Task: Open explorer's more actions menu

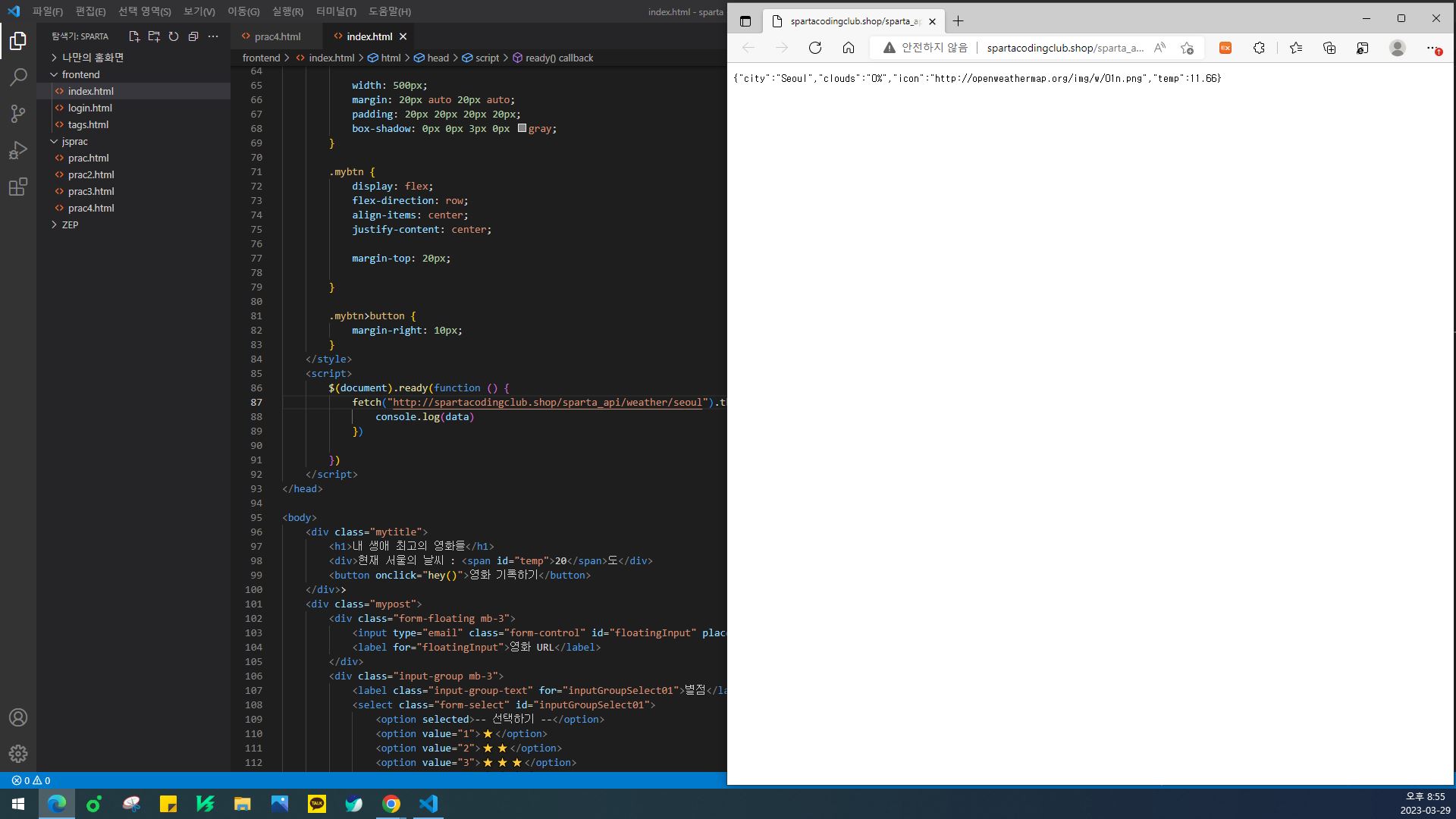Action: coord(213,36)
